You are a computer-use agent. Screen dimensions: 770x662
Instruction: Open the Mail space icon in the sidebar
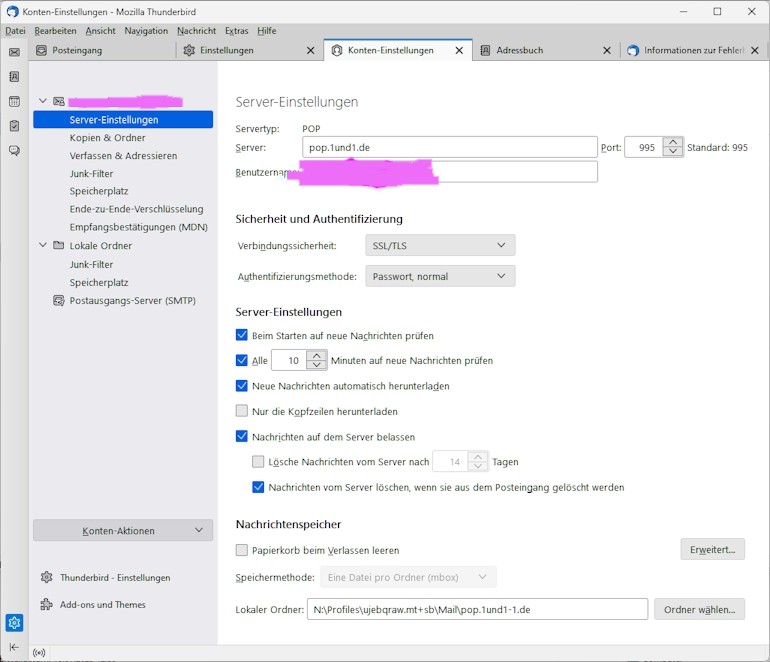click(x=14, y=52)
